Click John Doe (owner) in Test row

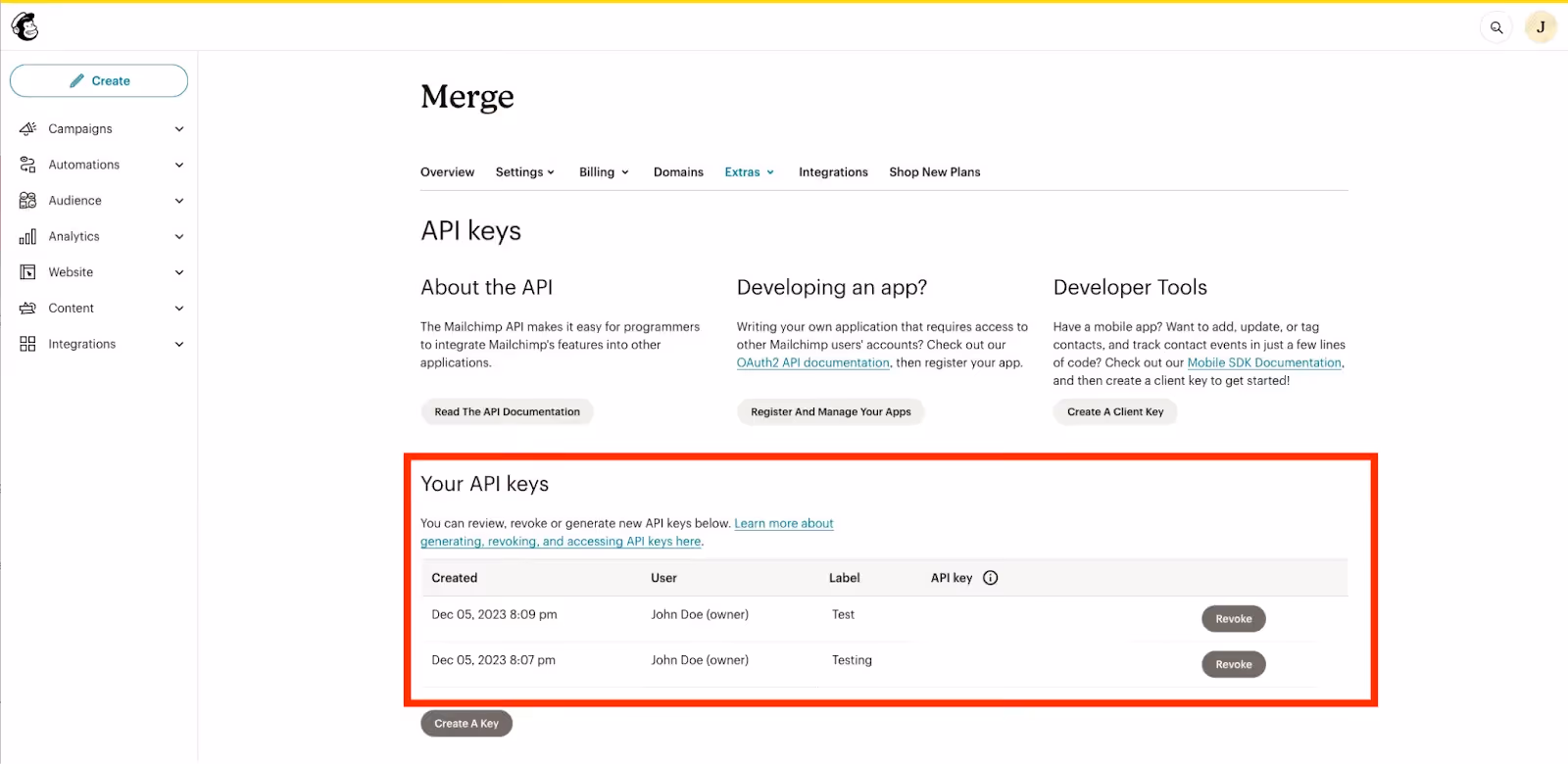click(x=700, y=615)
